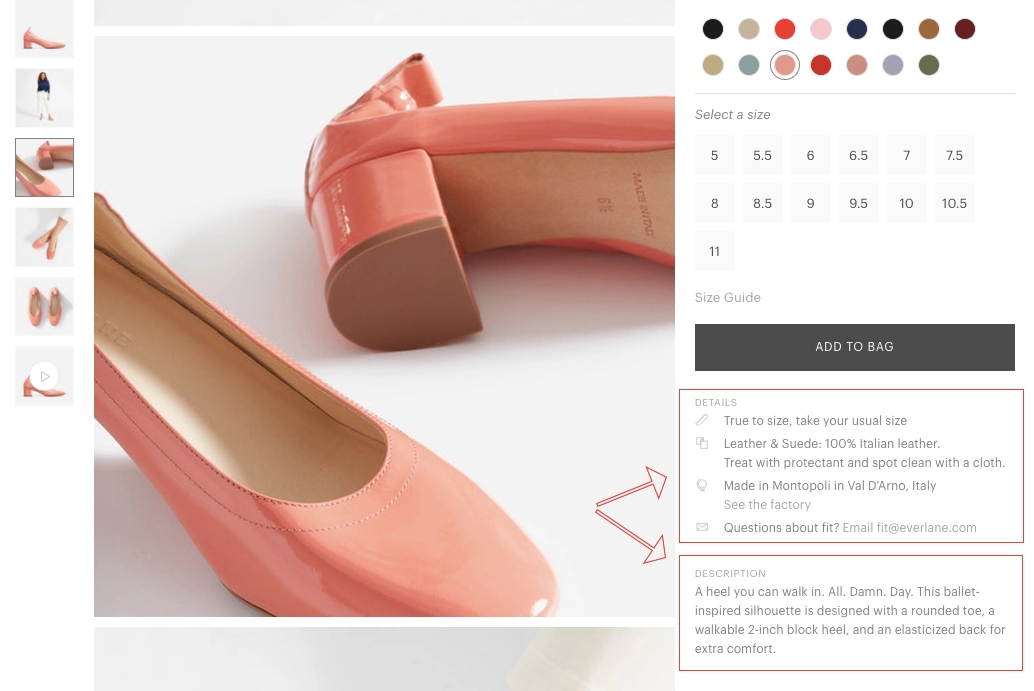View the top-down shoe pair thumbnail
This screenshot has height=691, width=1034.
tap(44, 306)
